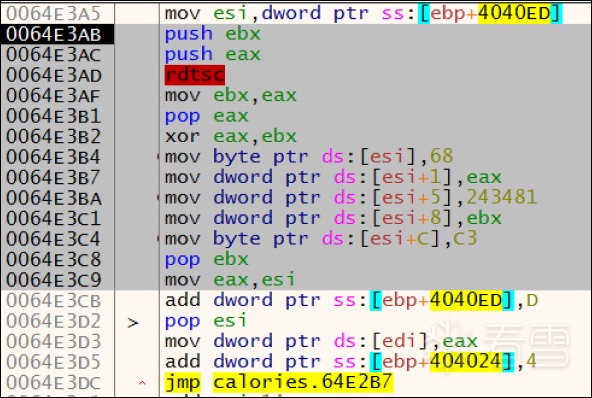592x398 pixels.
Task: Click mov dword ptr ds:[esi+5],243481 instruction
Action: 351,197
